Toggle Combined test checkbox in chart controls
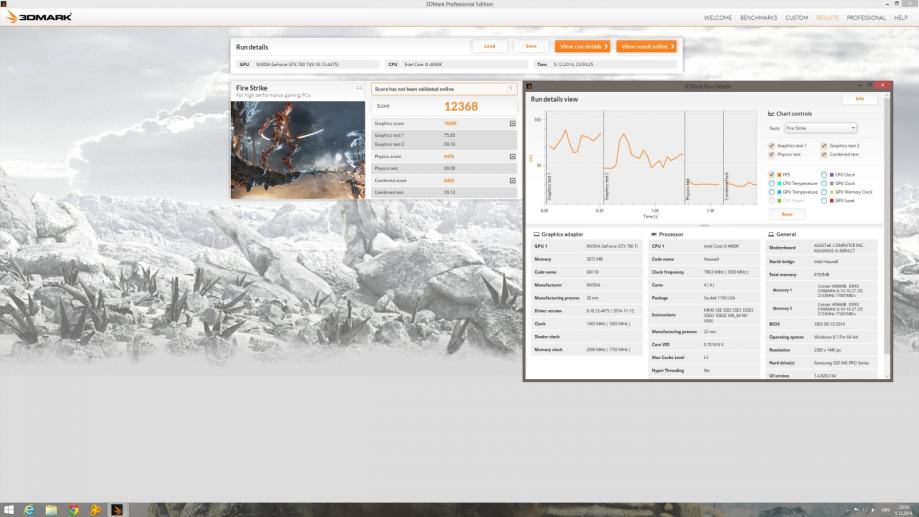Screen dimensions: 919x517 coord(823,154)
